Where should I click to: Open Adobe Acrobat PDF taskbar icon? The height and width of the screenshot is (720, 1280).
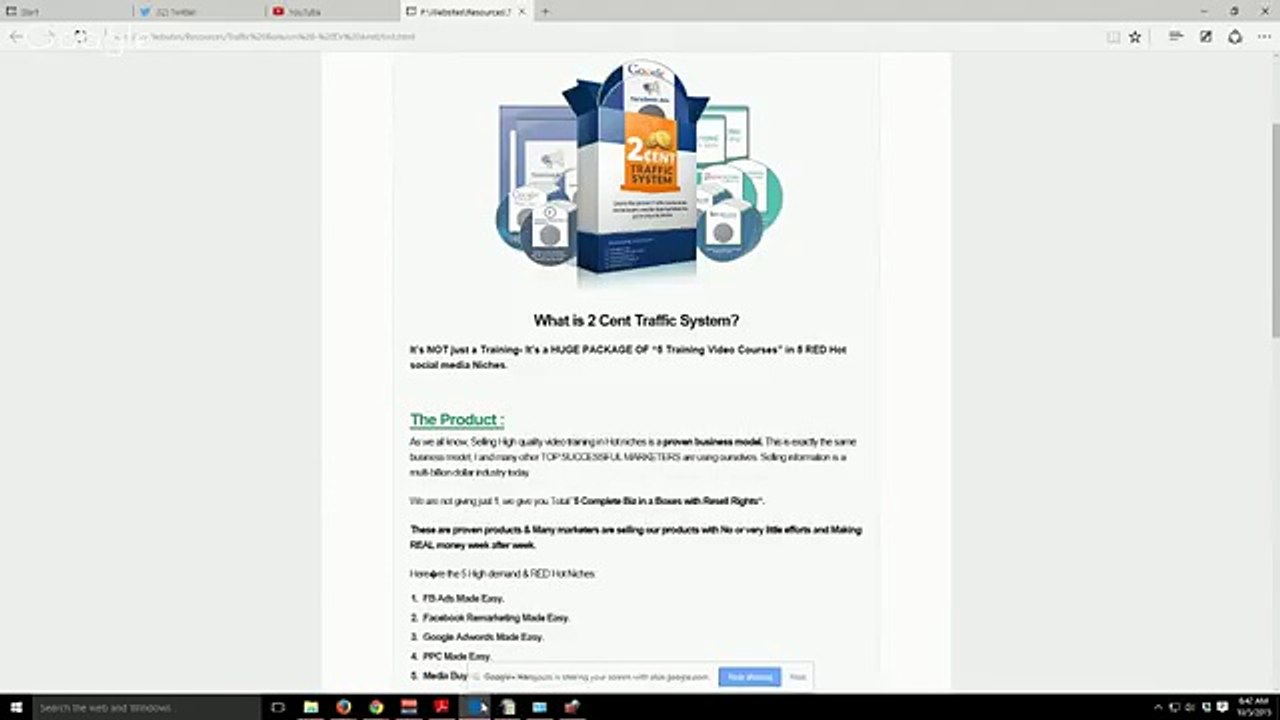click(441, 707)
